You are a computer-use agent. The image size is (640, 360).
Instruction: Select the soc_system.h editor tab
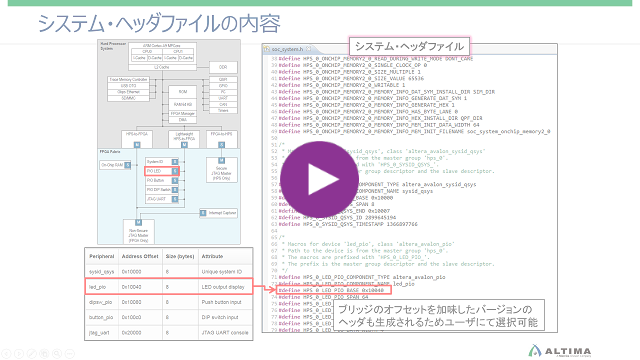[287, 49]
